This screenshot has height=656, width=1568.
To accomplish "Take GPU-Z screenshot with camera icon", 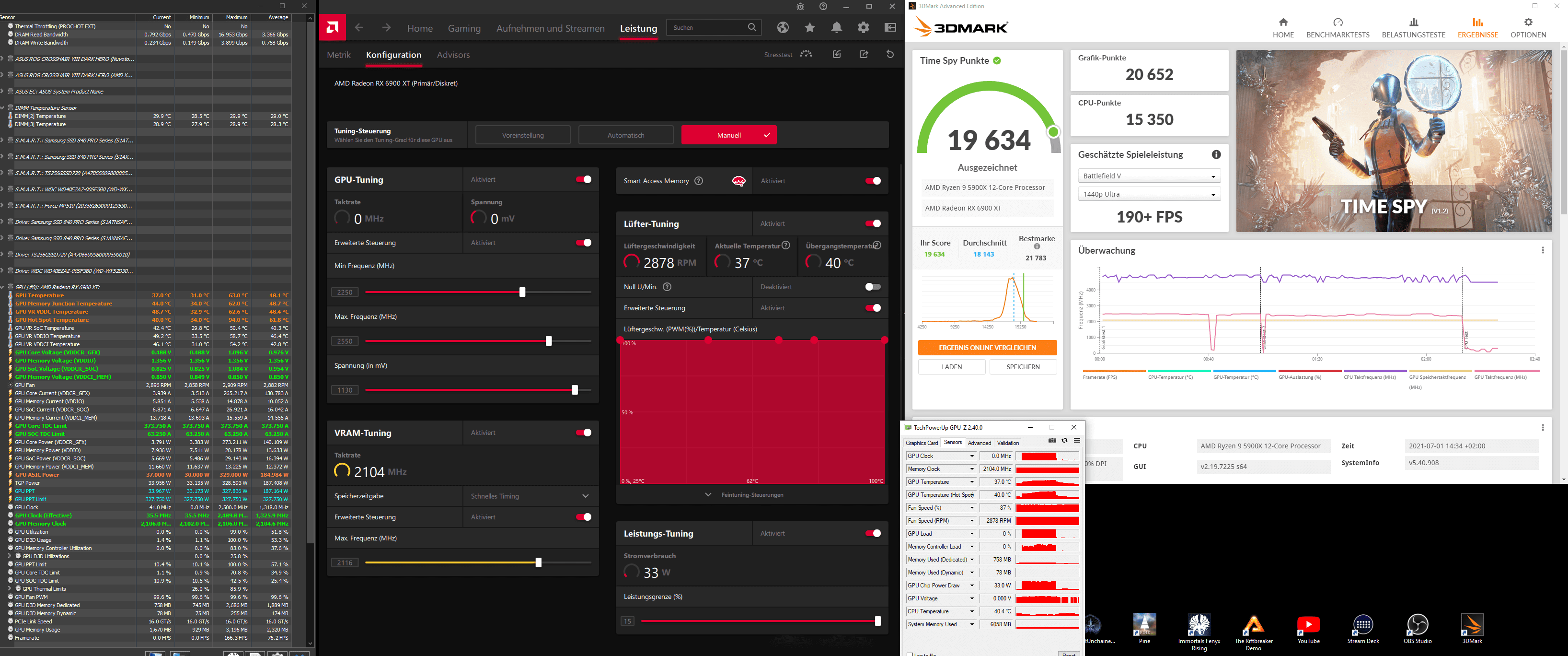I will (1052, 440).
